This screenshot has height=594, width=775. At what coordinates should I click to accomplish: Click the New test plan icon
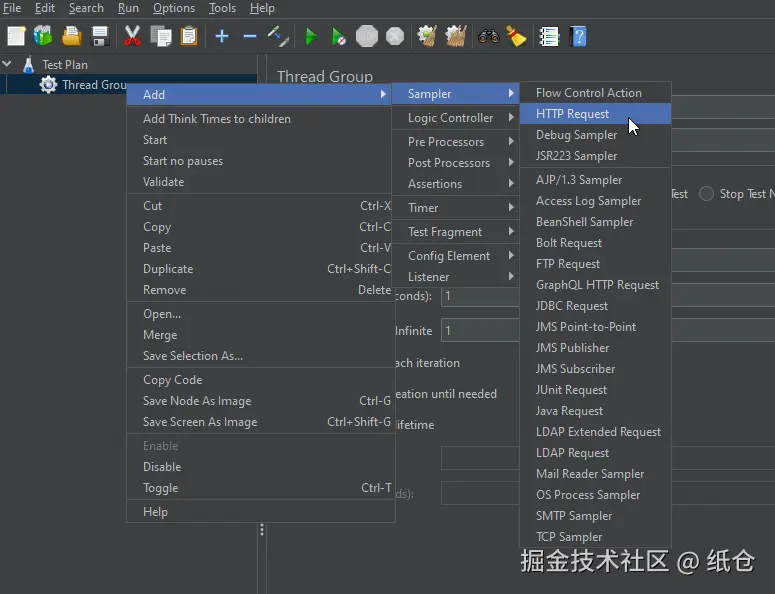coord(16,36)
